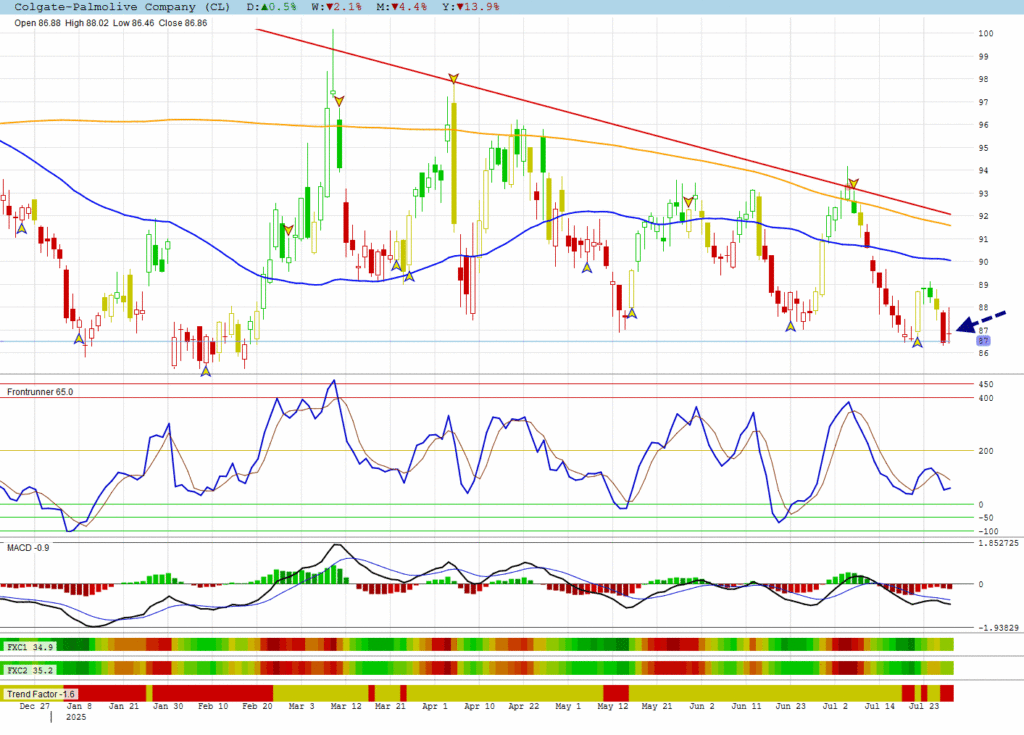Click the buy signal marker at the February low near 85
1024x735 pixels.
click(206, 371)
